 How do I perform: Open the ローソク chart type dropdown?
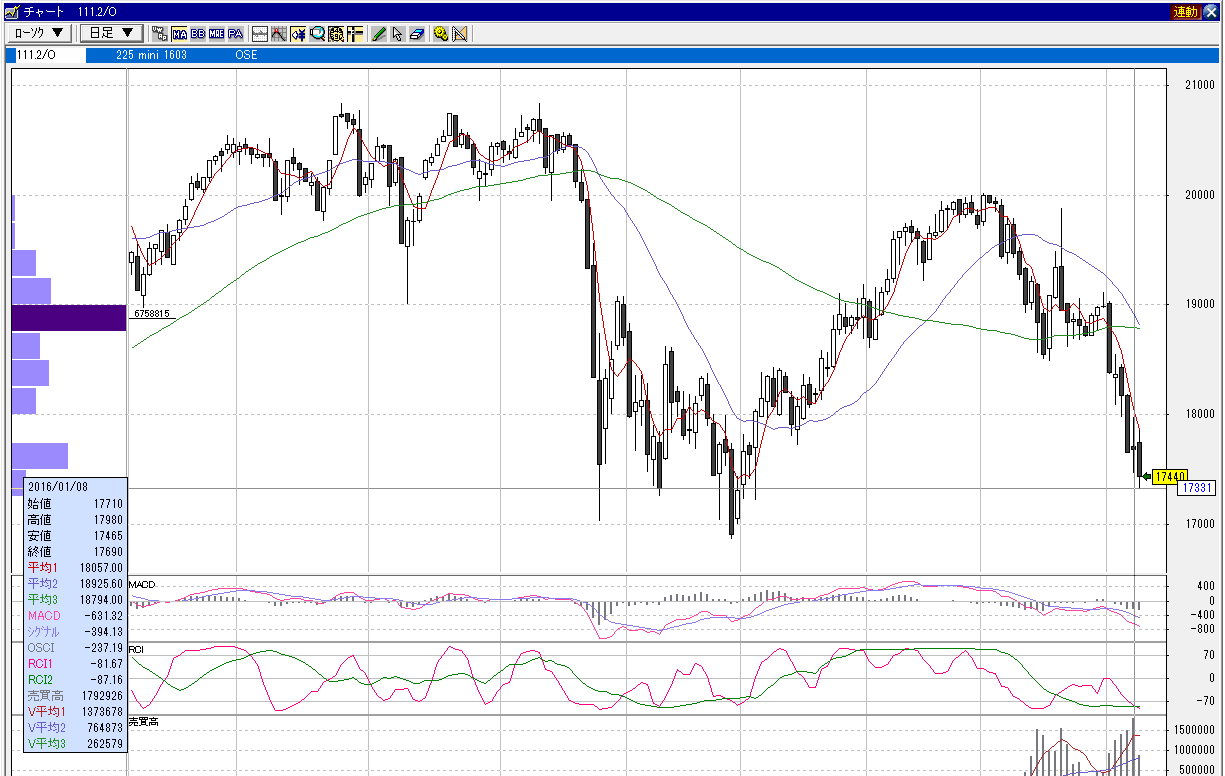[x=40, y=33]
